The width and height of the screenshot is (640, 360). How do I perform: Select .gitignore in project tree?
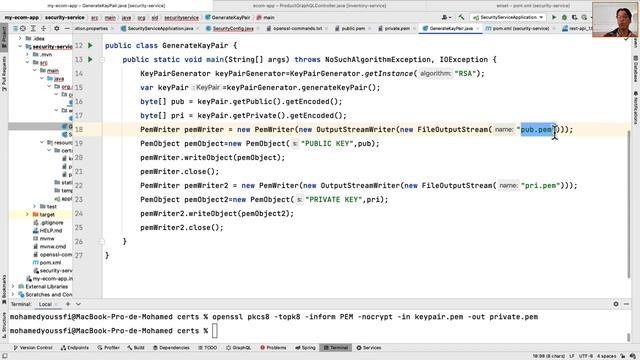coord(52,222)
